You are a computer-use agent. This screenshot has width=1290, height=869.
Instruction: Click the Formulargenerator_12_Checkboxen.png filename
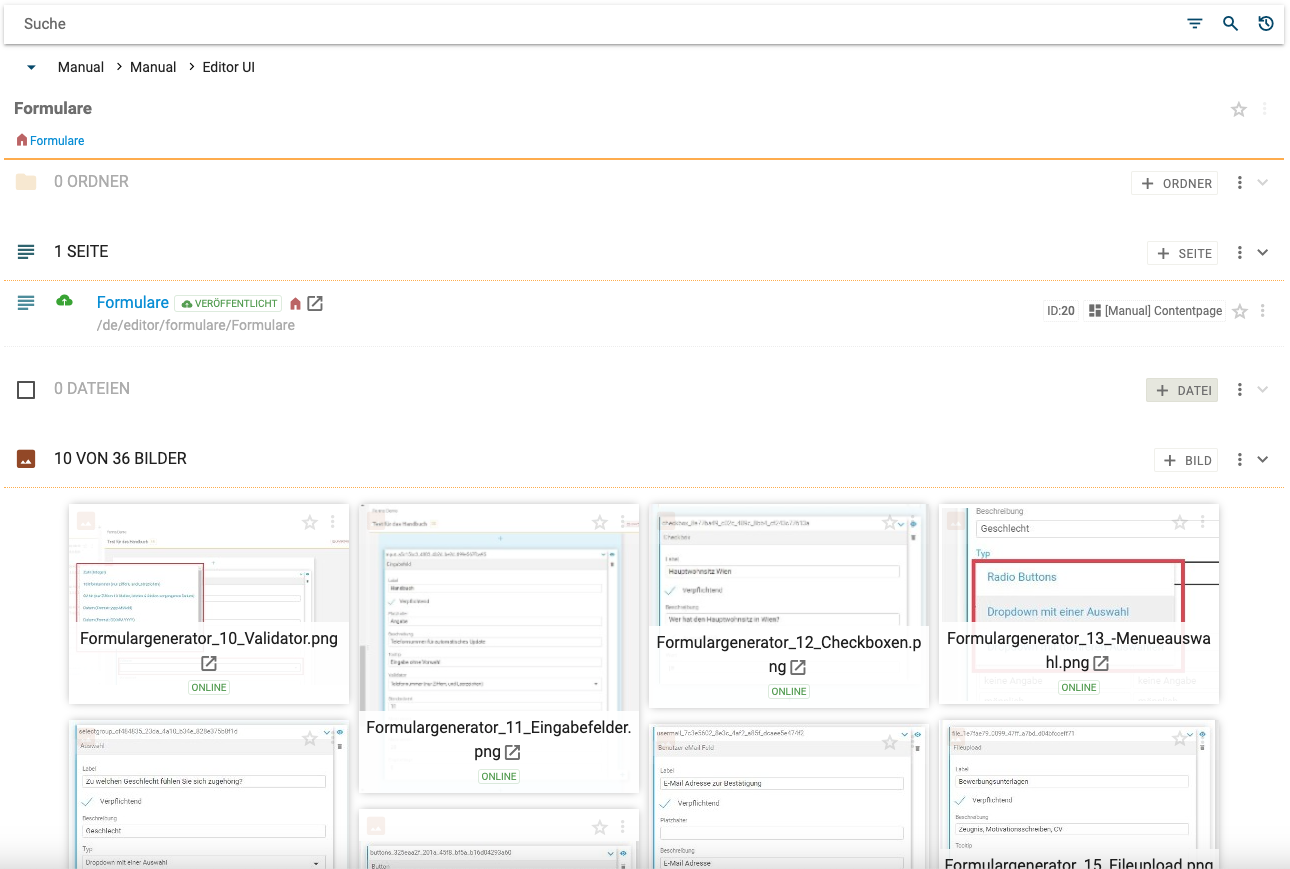(x=788, y=654)
